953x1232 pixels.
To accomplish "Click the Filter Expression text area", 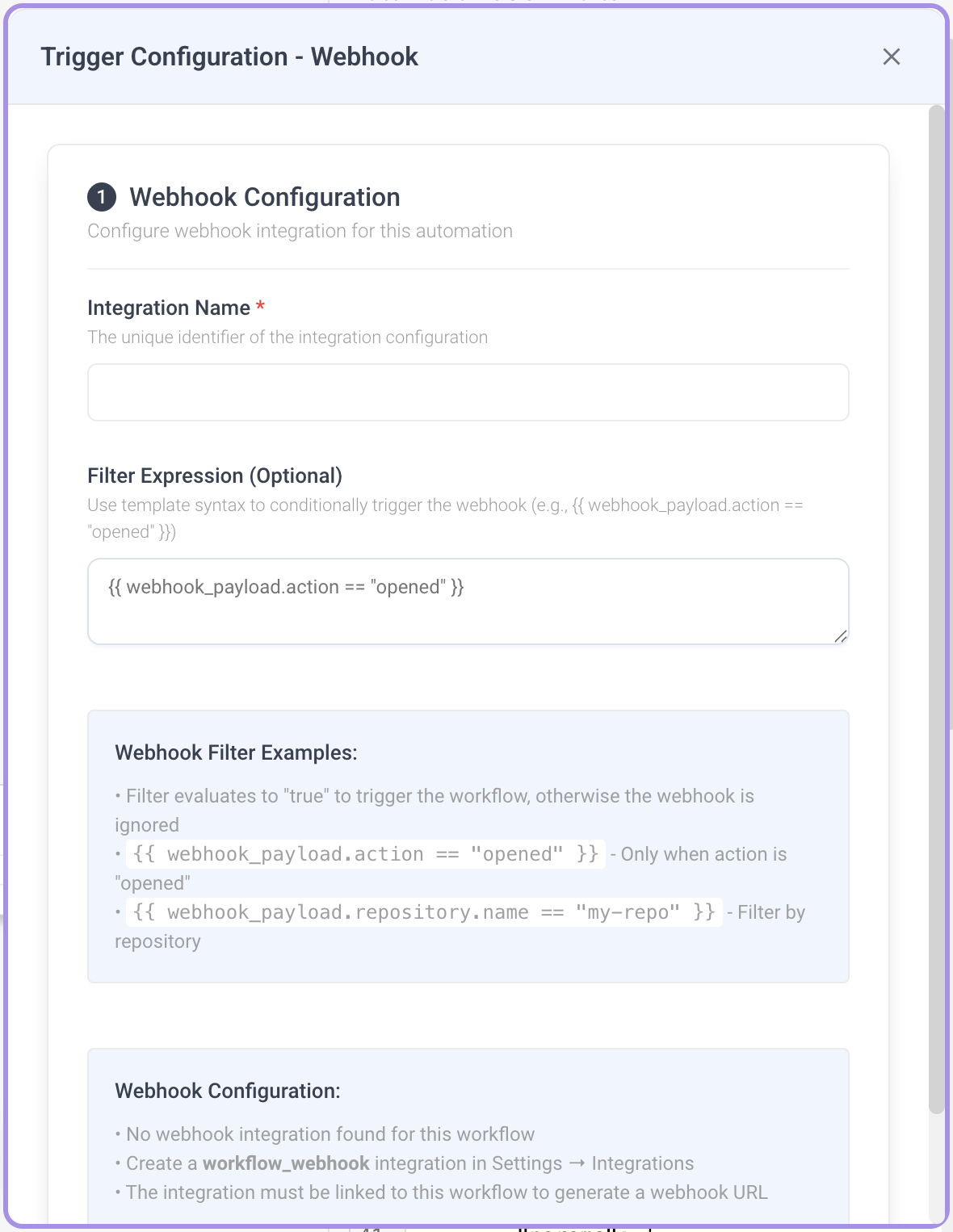I will coord(468,601).
